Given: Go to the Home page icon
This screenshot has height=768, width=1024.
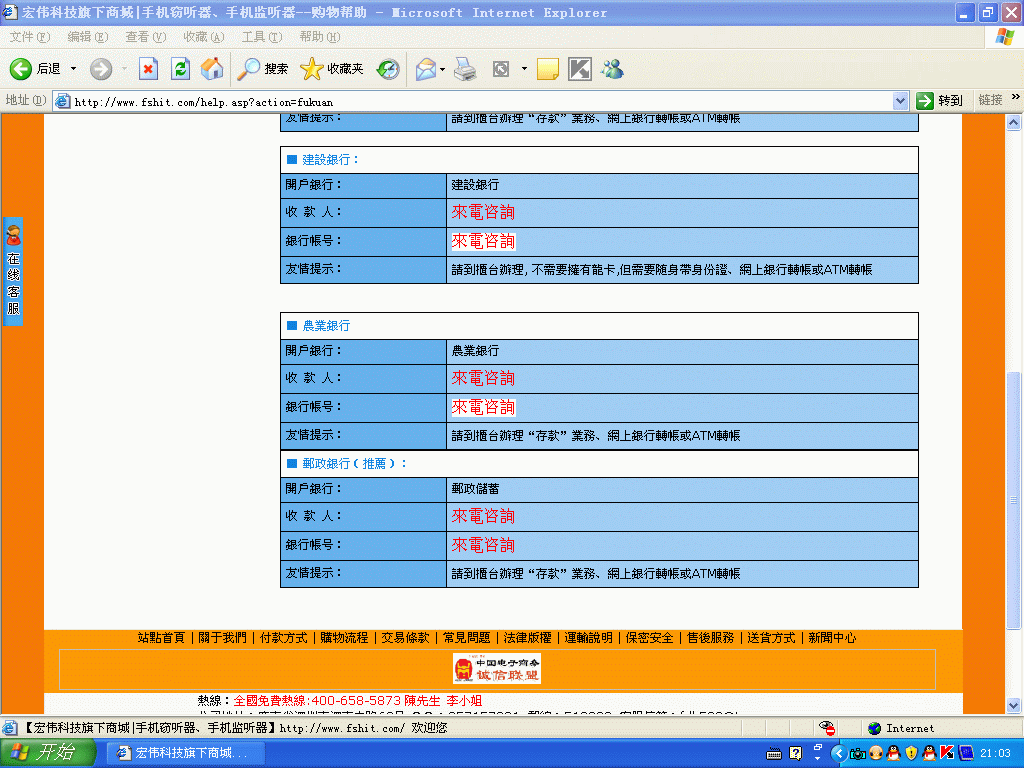Looking at the screenshot, I should 212,69.
